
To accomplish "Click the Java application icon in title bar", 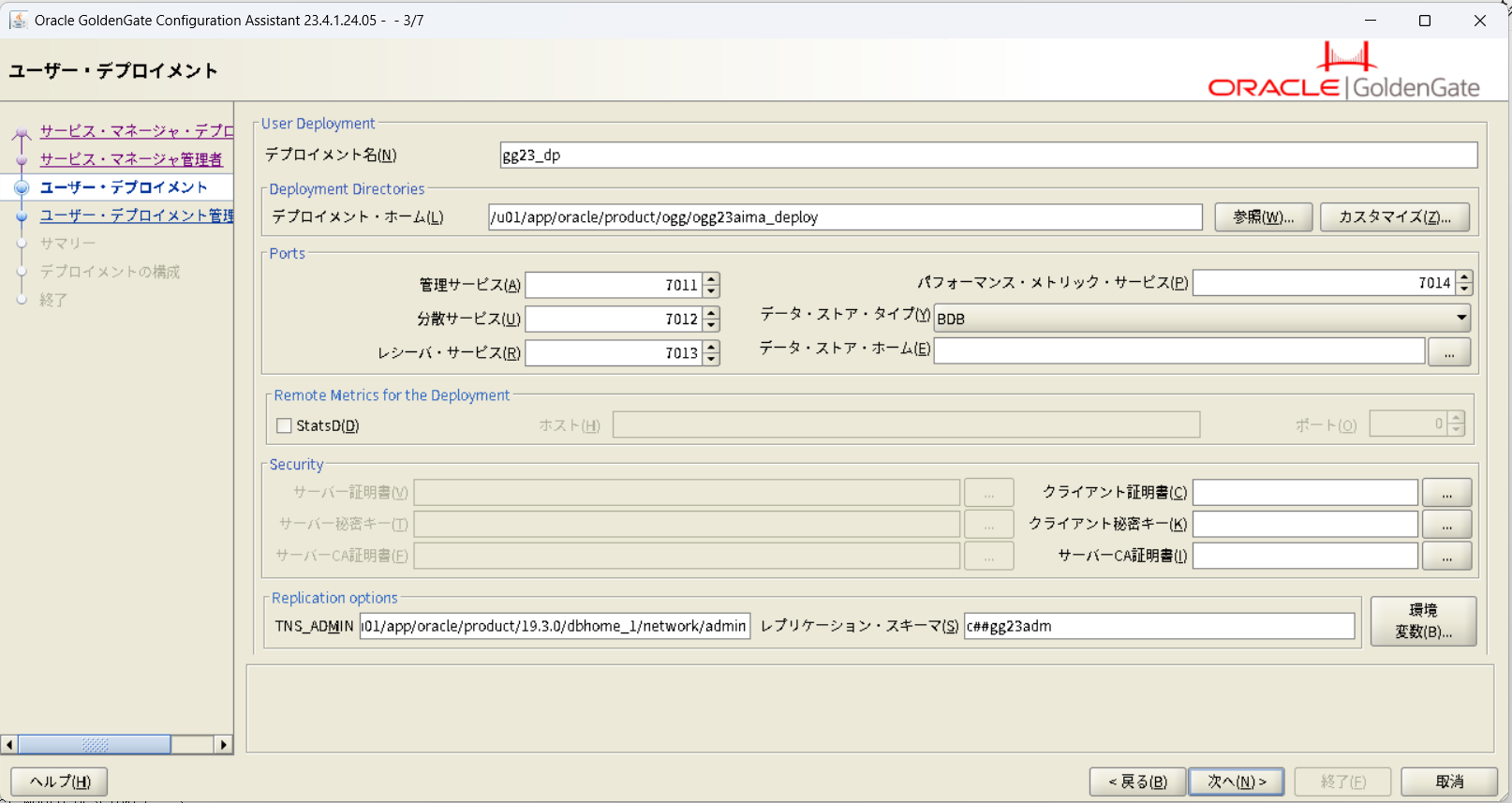I will 18,20.
